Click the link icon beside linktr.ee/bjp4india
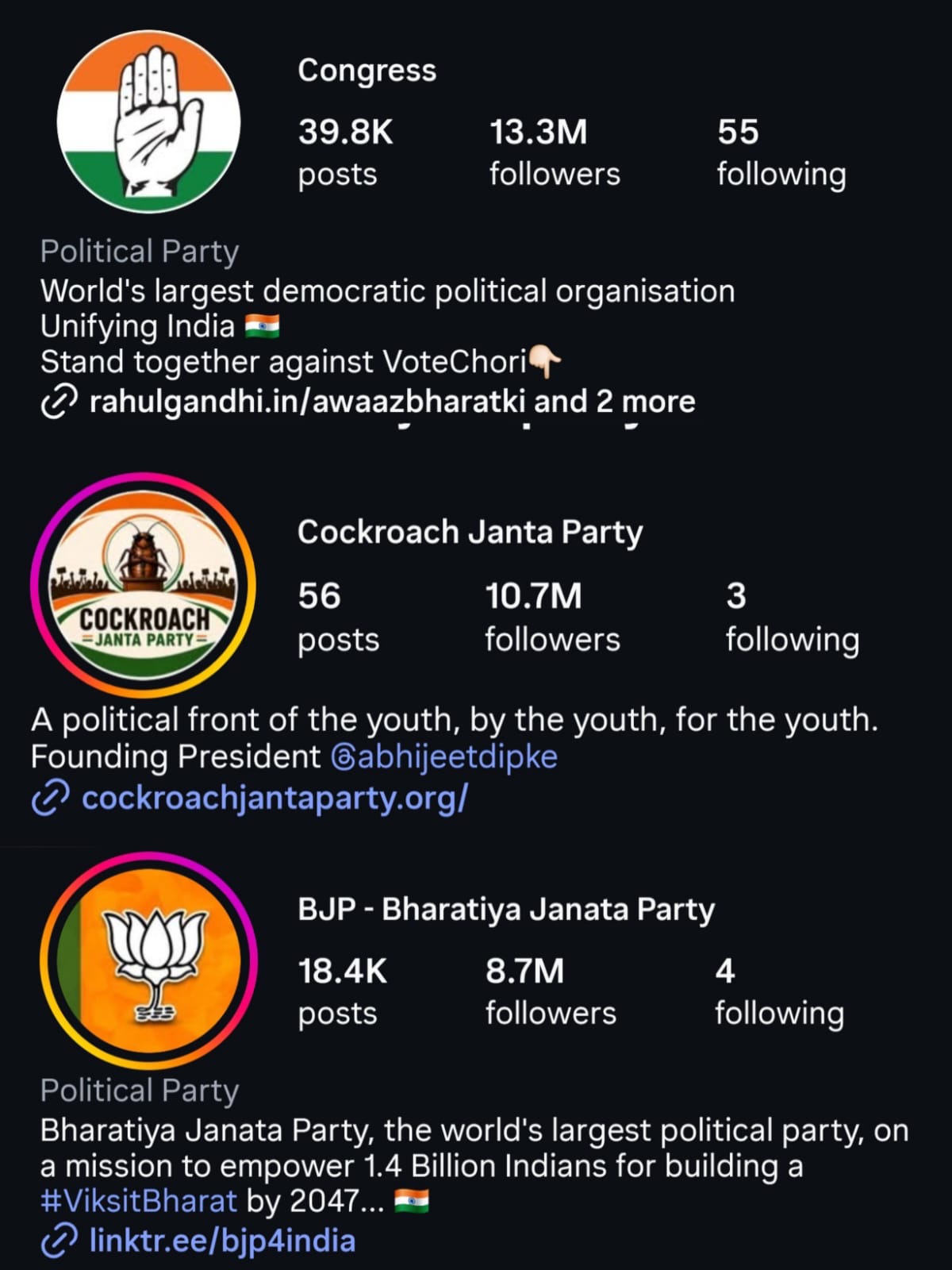 [59, 1241]
